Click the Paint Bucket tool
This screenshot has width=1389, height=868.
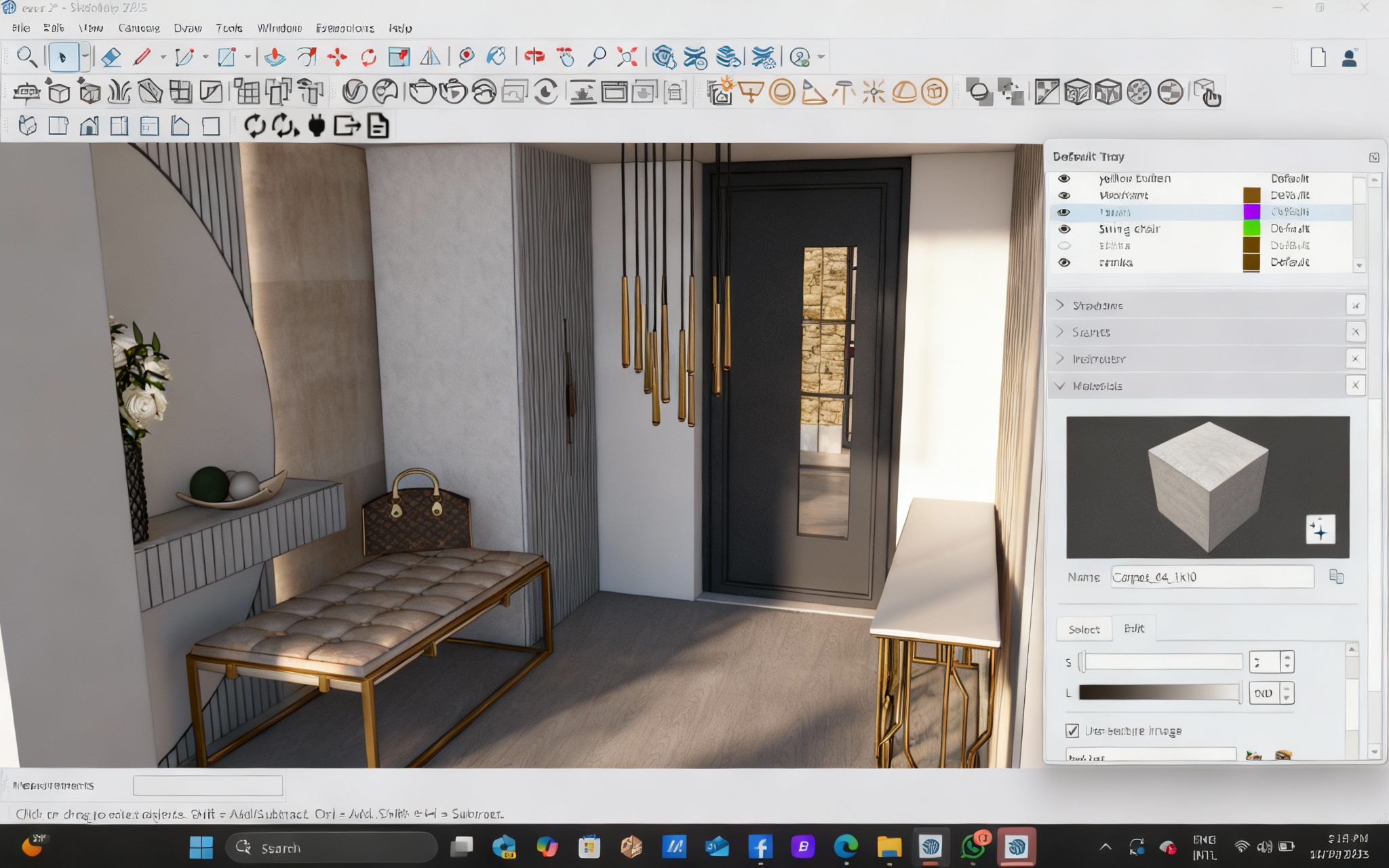pyautogui.click(x=496, y=57)
